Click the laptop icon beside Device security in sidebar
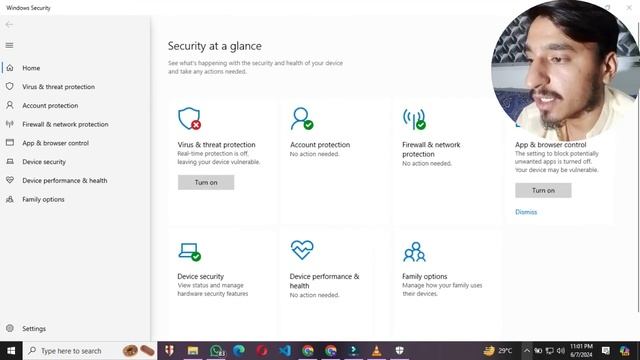Viewport: 640px width, 360px height. (10, 162)
